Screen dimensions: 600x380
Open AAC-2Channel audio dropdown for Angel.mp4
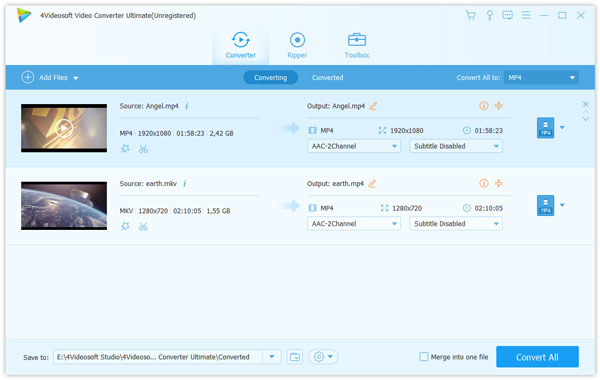point(354,146)
